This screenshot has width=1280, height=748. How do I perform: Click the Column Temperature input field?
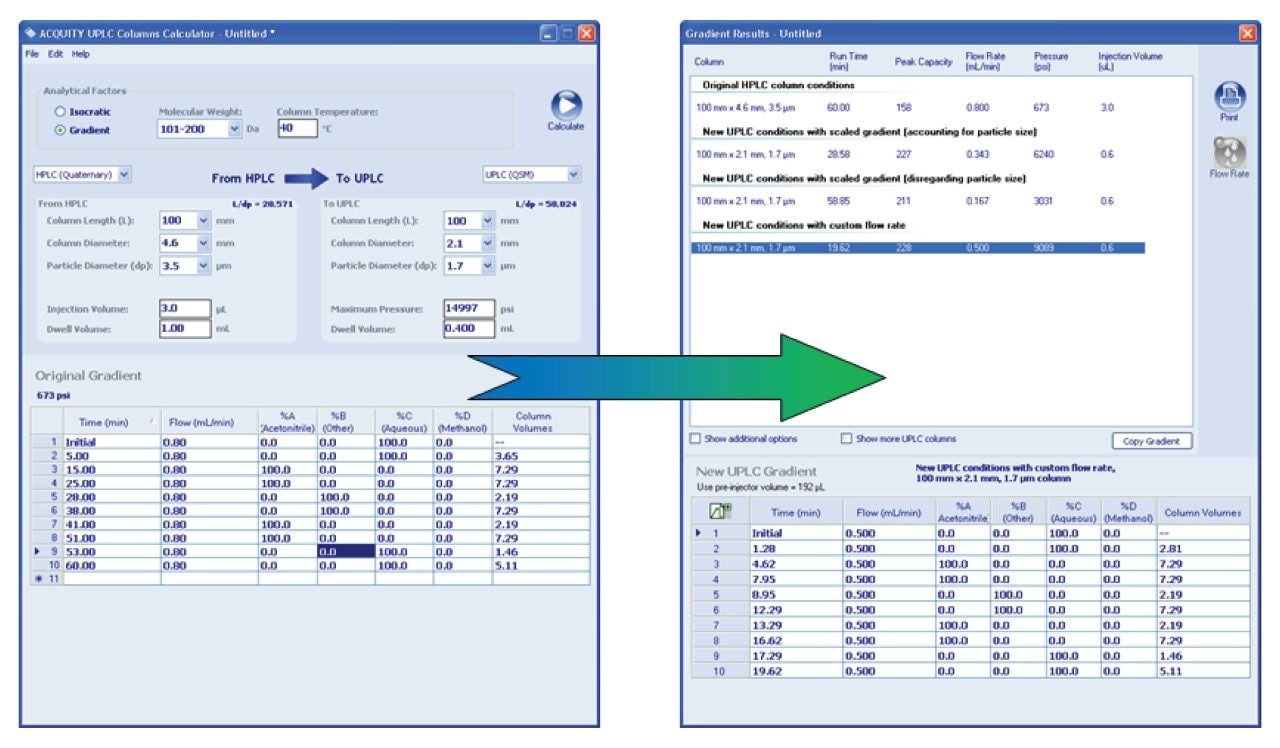pyautogui.click(x=297, y=128)
